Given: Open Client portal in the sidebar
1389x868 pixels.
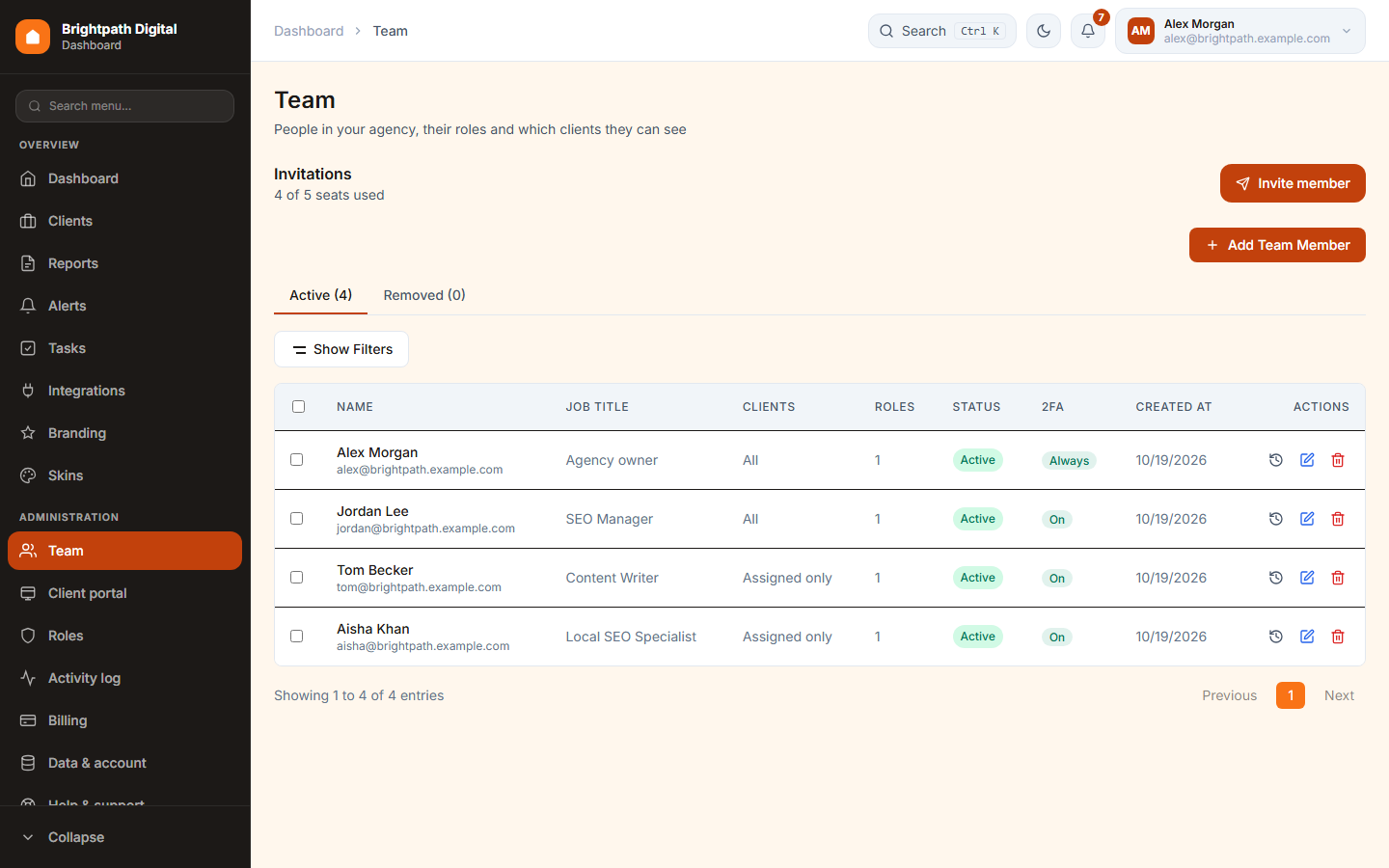Looking at the screenshot, I should tap(125, 593).
